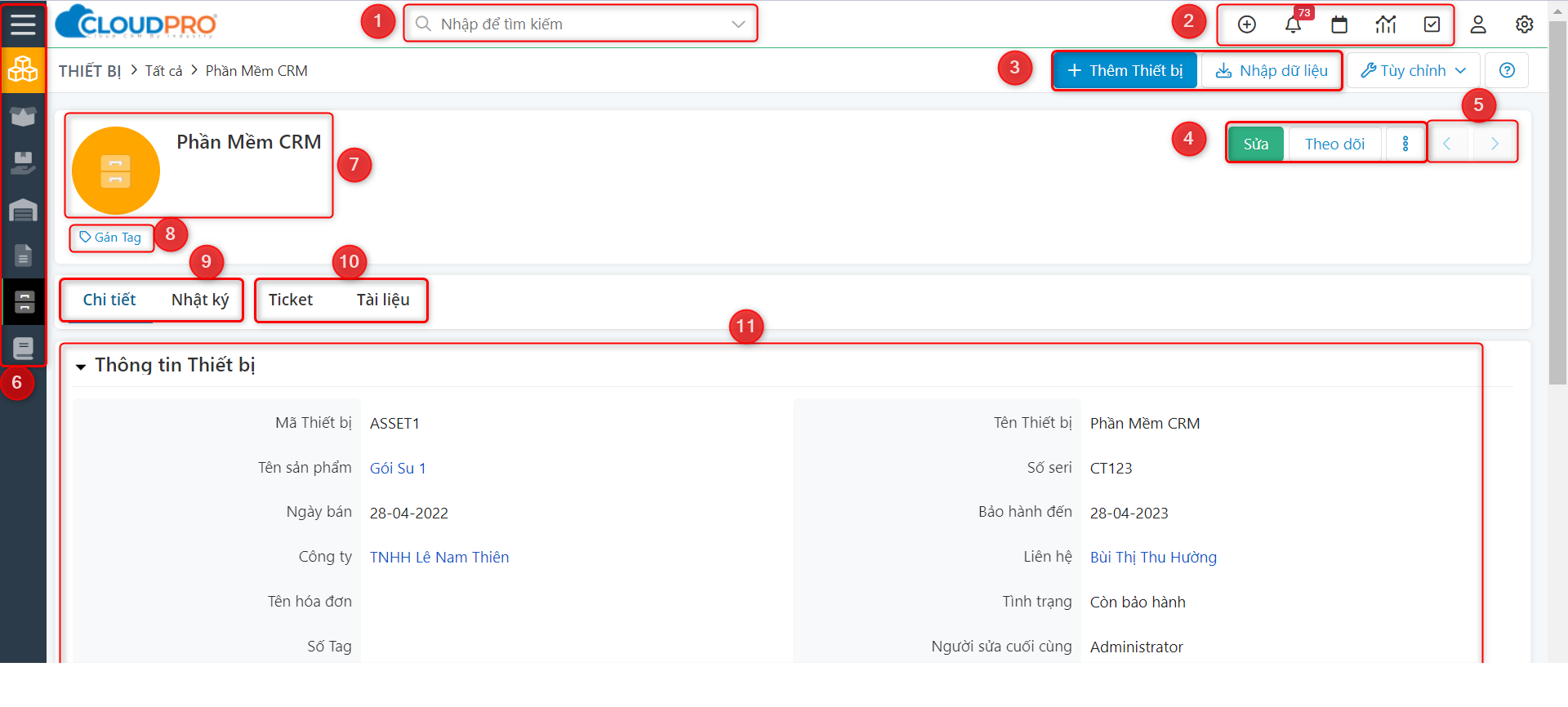1568x707 pixels.
Task: Click Tên Thiết bị value Phần Mềm CRM
Action: click(1145, 423)
